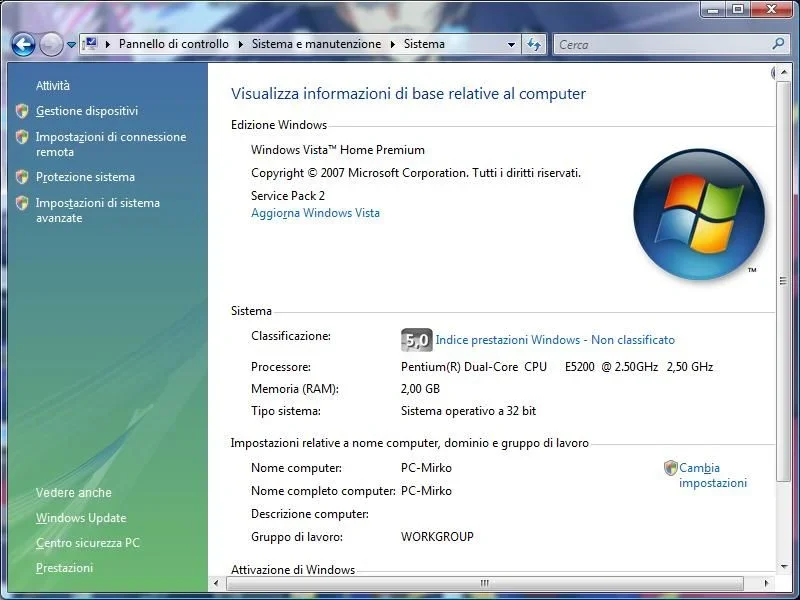Expand the arrow before Sistema breadcrumb

pos(393,44)
